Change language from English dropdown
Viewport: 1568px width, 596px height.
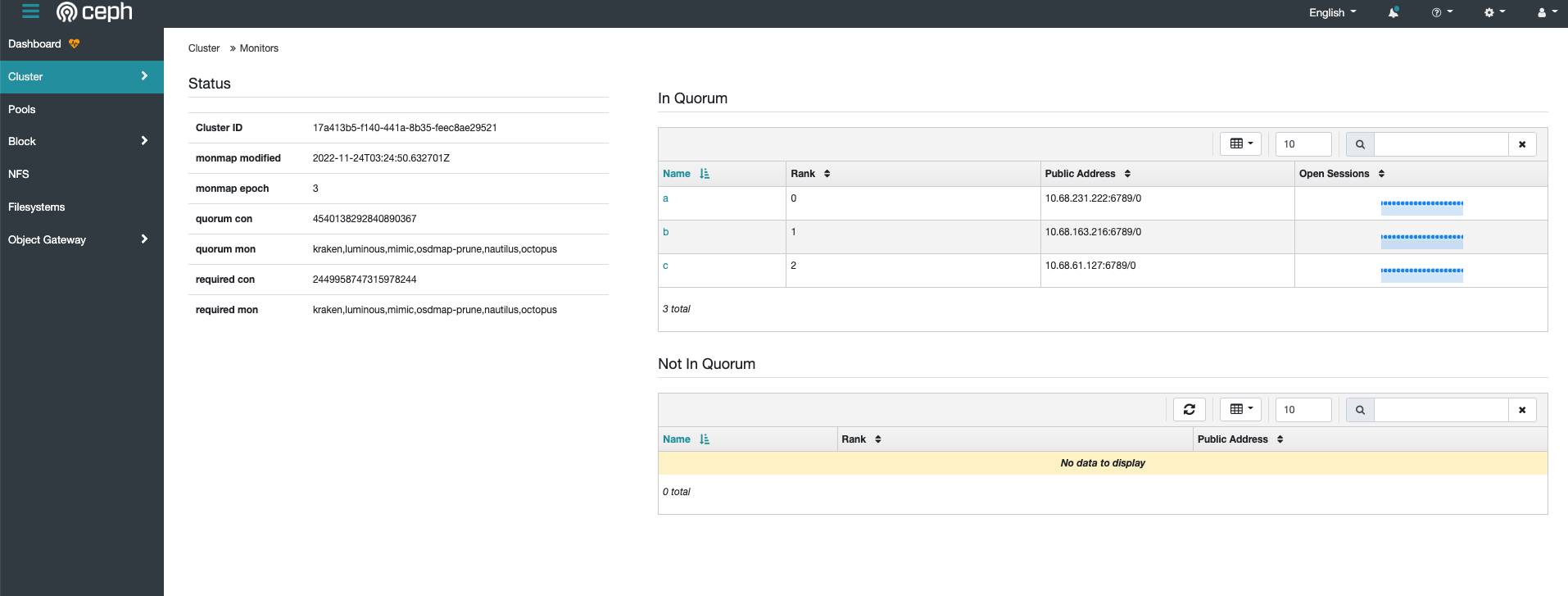coord(1332,12)
